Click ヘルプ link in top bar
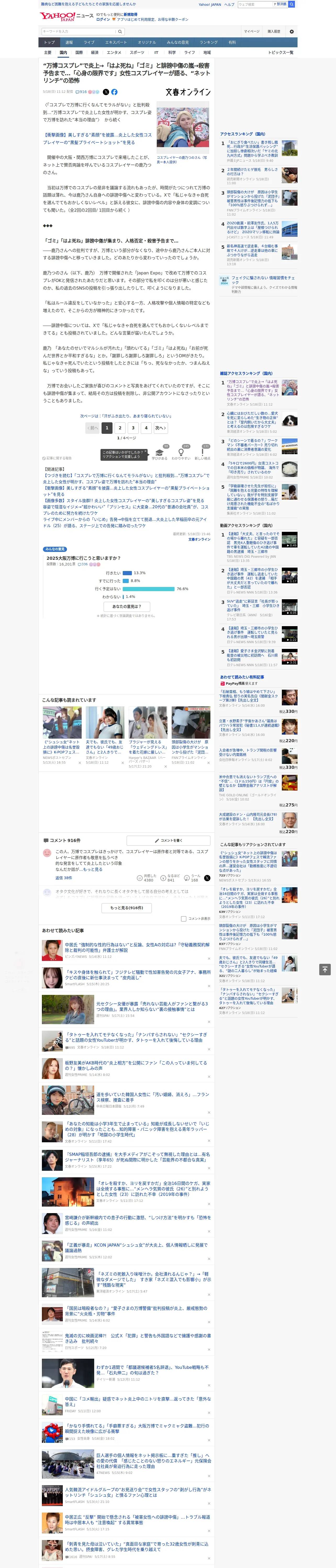Image resolution: width=336 pixels, height=1568 pixels. [229, 4]
